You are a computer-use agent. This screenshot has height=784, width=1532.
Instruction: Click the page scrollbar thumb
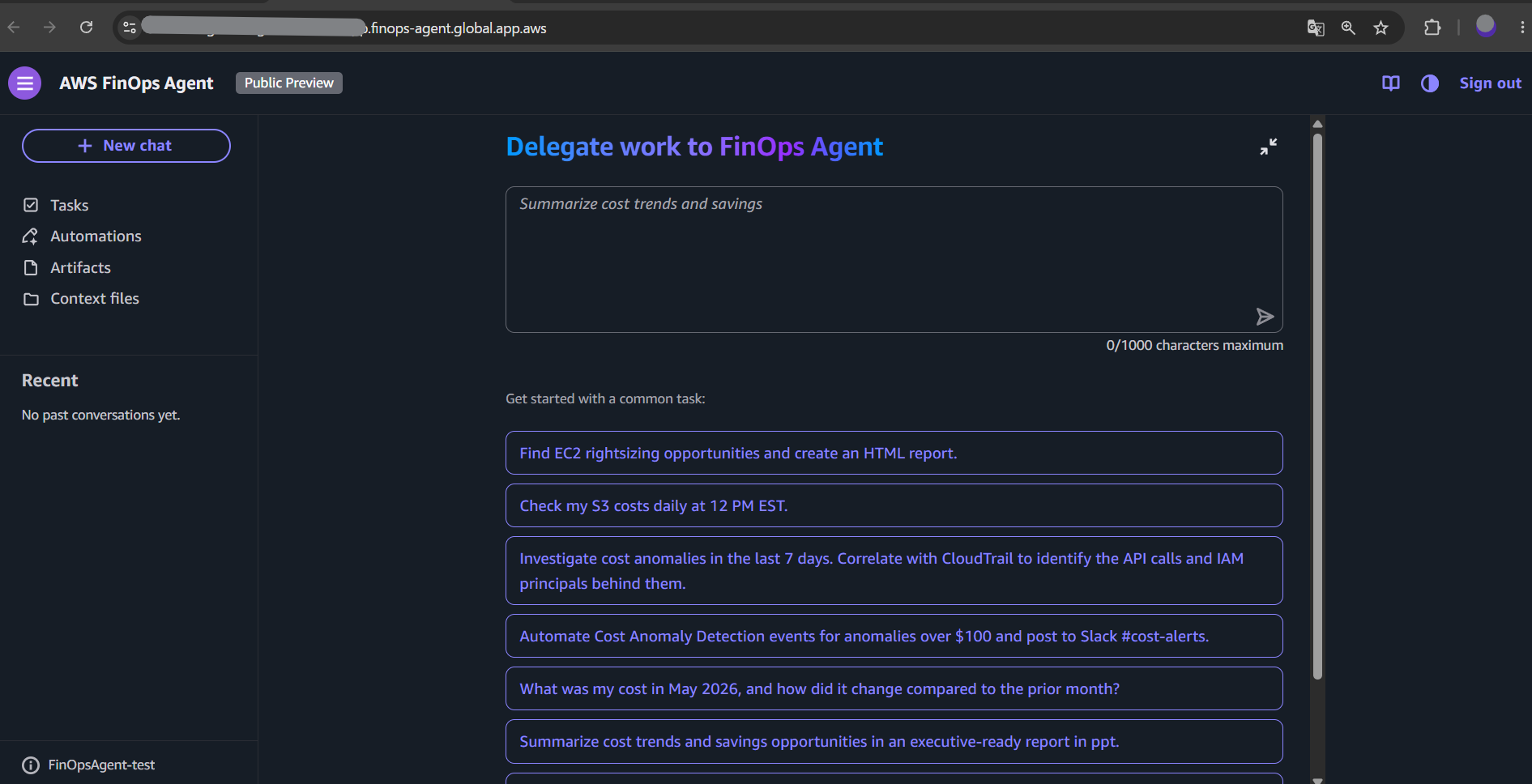click(1317, 405)
